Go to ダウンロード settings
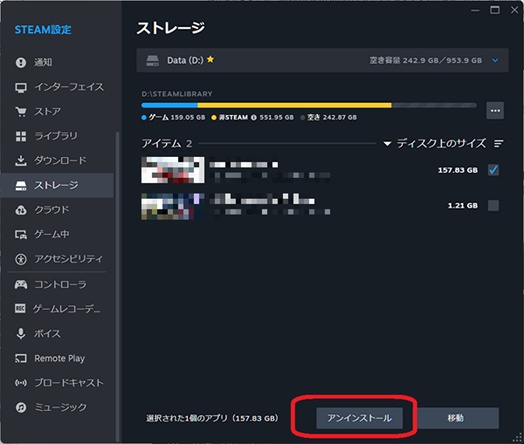 point(57,161)
